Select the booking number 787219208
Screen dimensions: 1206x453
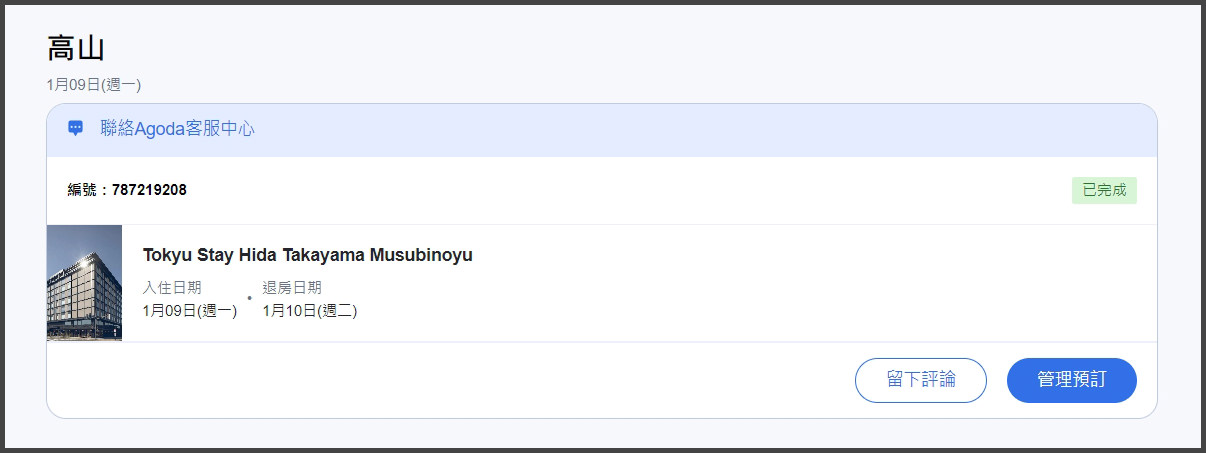(x=149, y=190)
